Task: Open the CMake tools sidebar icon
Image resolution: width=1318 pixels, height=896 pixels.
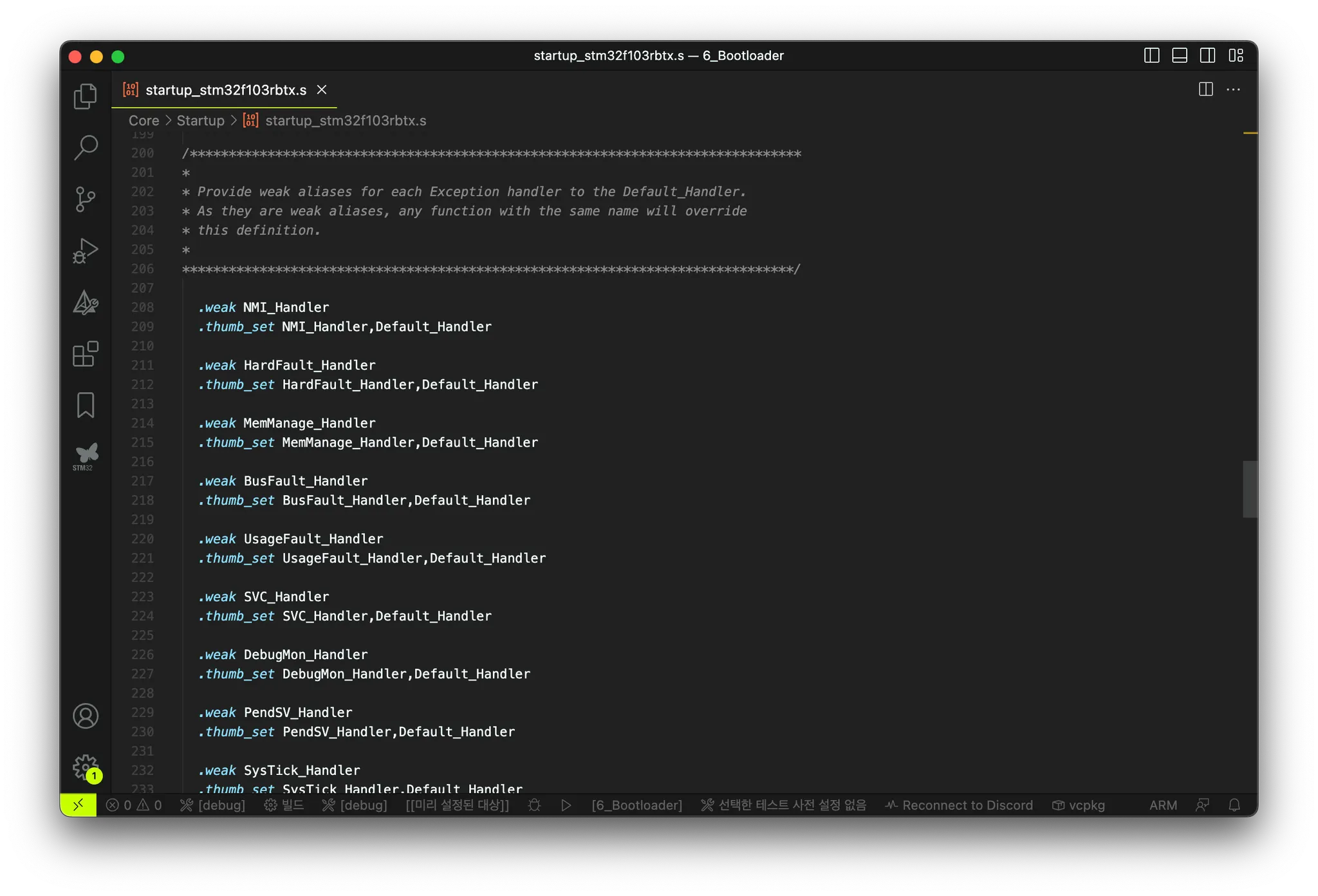Action: coord(86,303)
